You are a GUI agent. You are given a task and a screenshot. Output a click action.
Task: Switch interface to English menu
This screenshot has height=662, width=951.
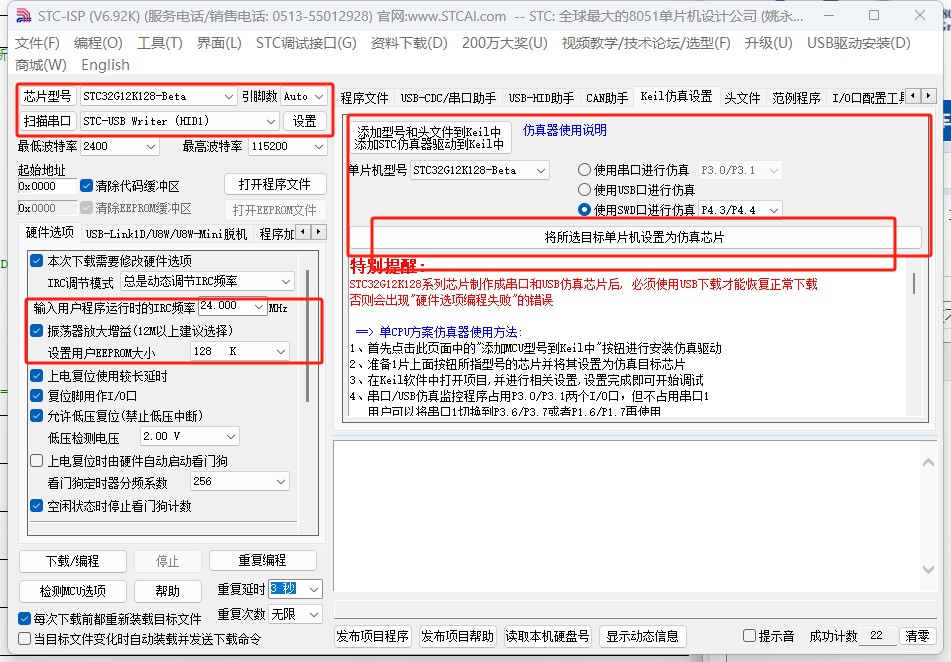[105, 65]
